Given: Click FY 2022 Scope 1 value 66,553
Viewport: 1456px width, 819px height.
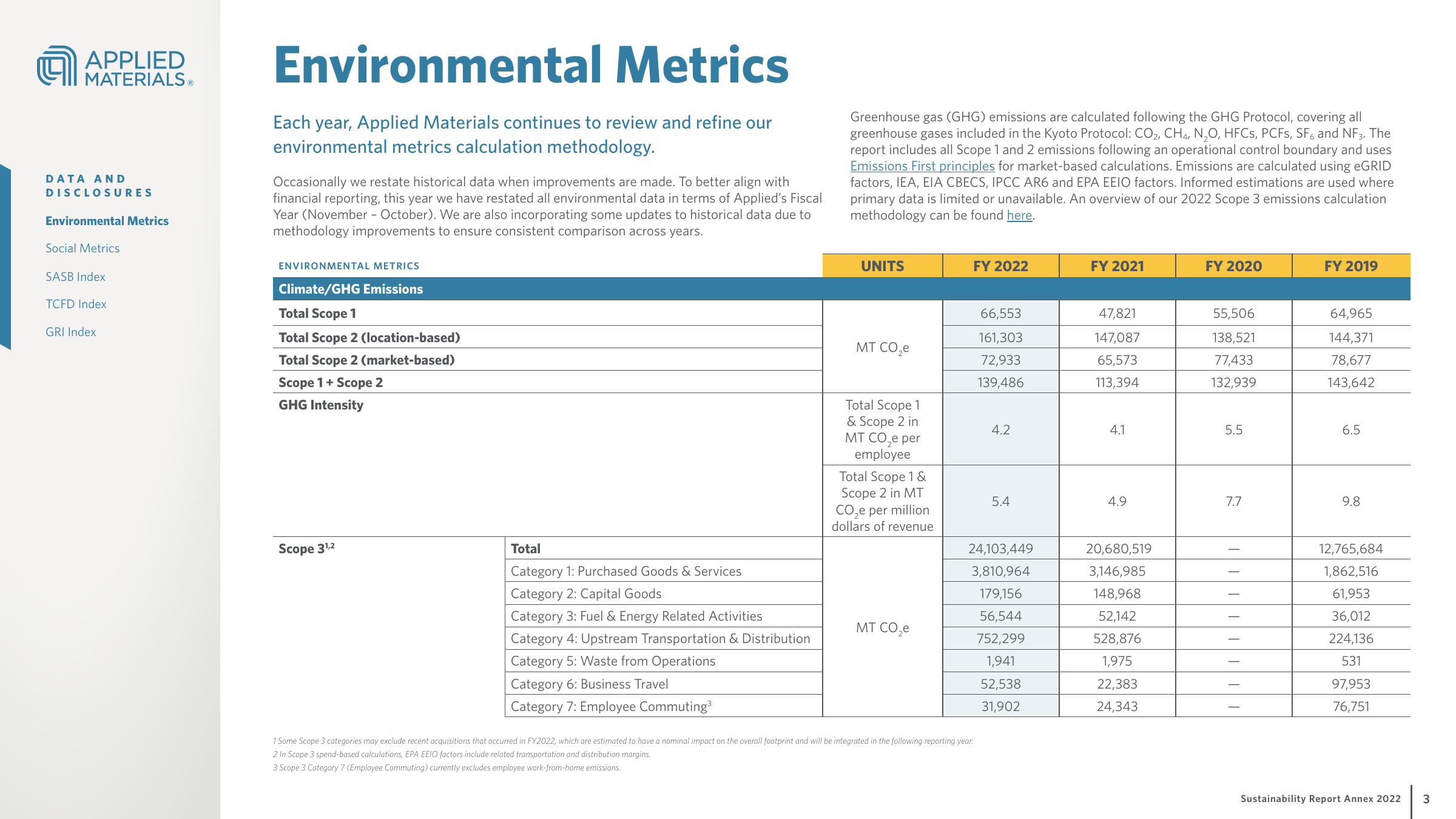Looking at the screenshot, I should pyautogui.click(x=1000, y=313).
